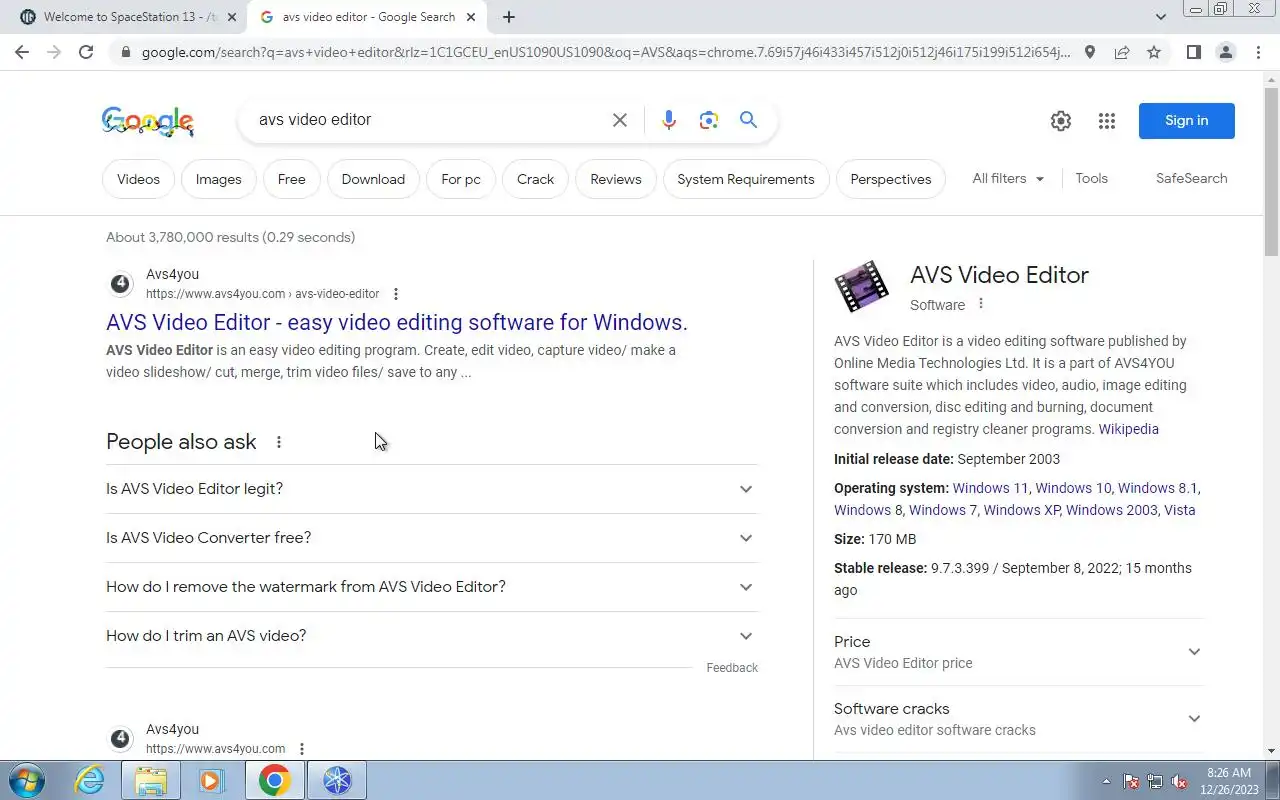Select the Perspectives filter chip
Viewport: 1280px width, 800px height.
coord(891,179)
